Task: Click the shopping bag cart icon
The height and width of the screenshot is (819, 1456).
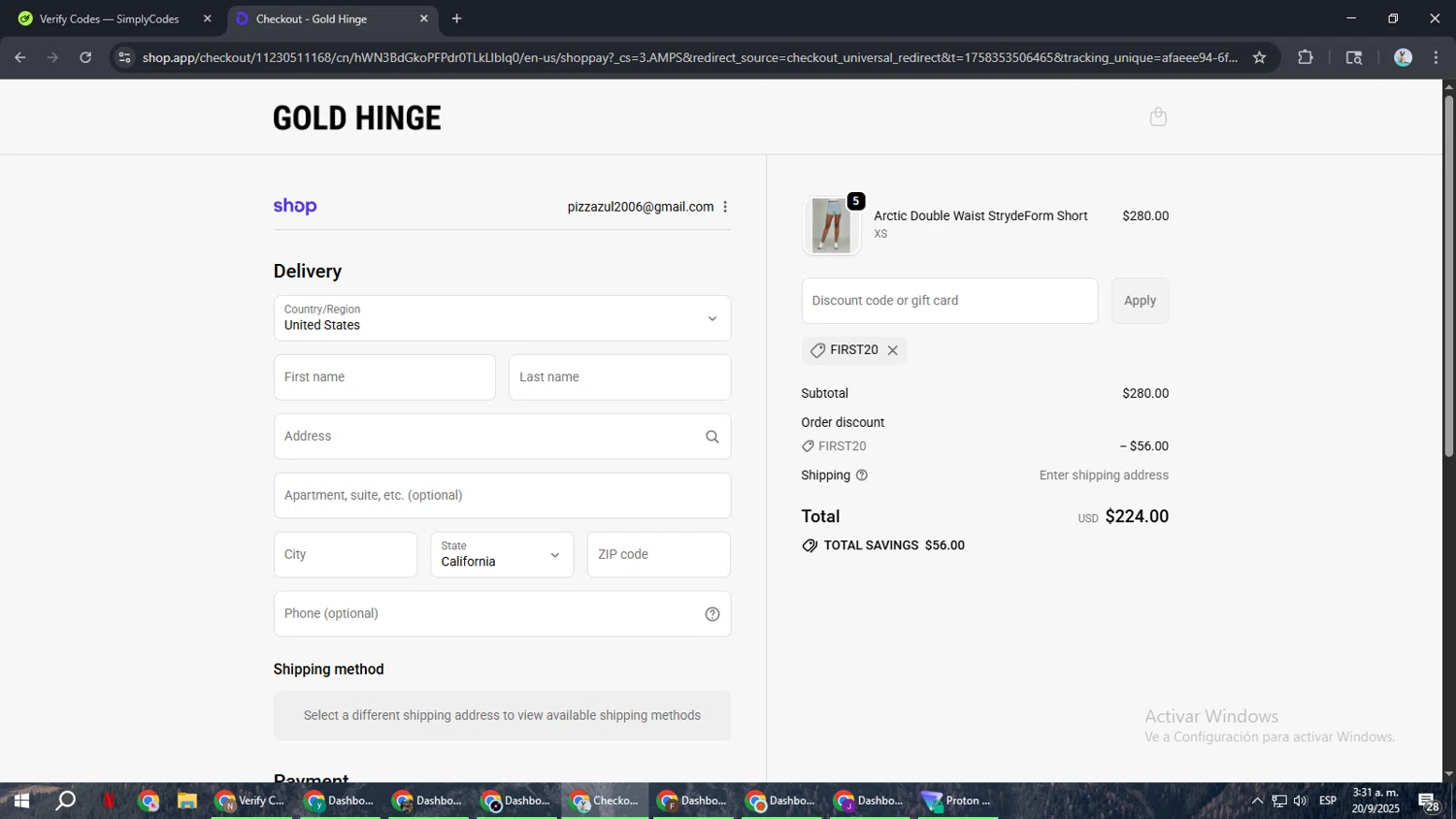Action: click(1157, 117)
